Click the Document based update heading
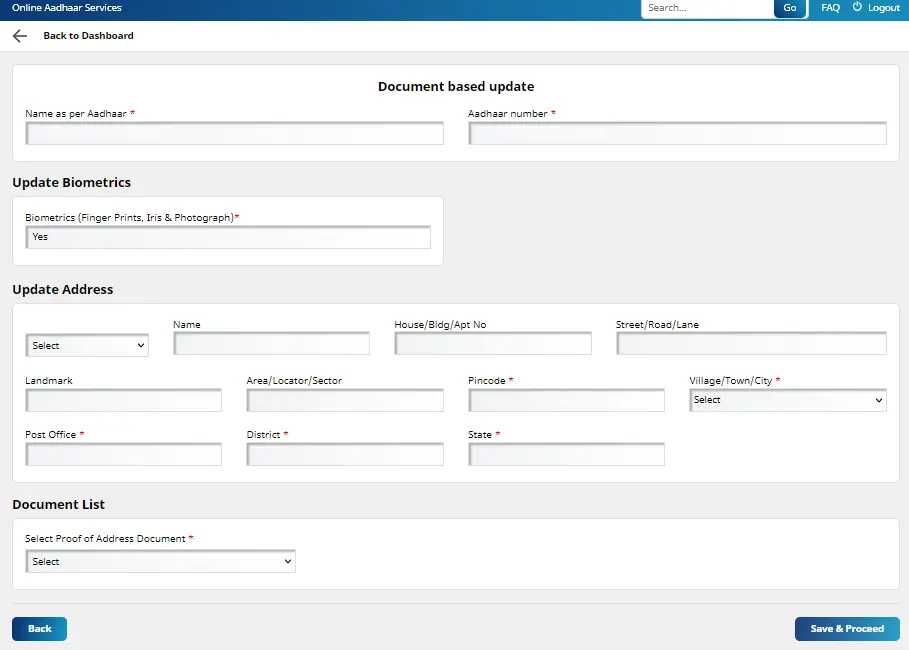 click(x=456, y=86)
